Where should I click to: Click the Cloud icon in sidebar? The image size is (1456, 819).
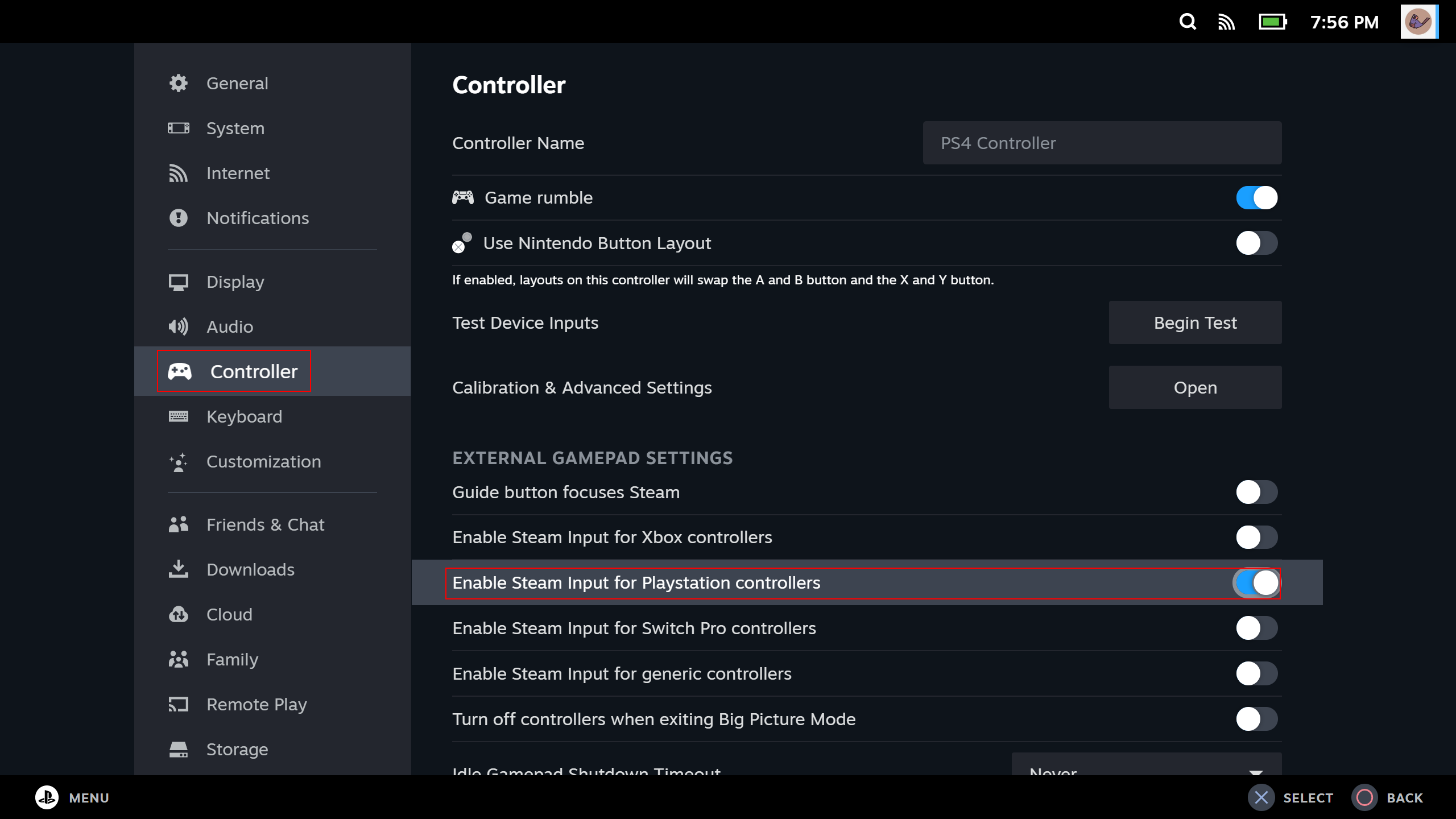(x=179, y=614)
